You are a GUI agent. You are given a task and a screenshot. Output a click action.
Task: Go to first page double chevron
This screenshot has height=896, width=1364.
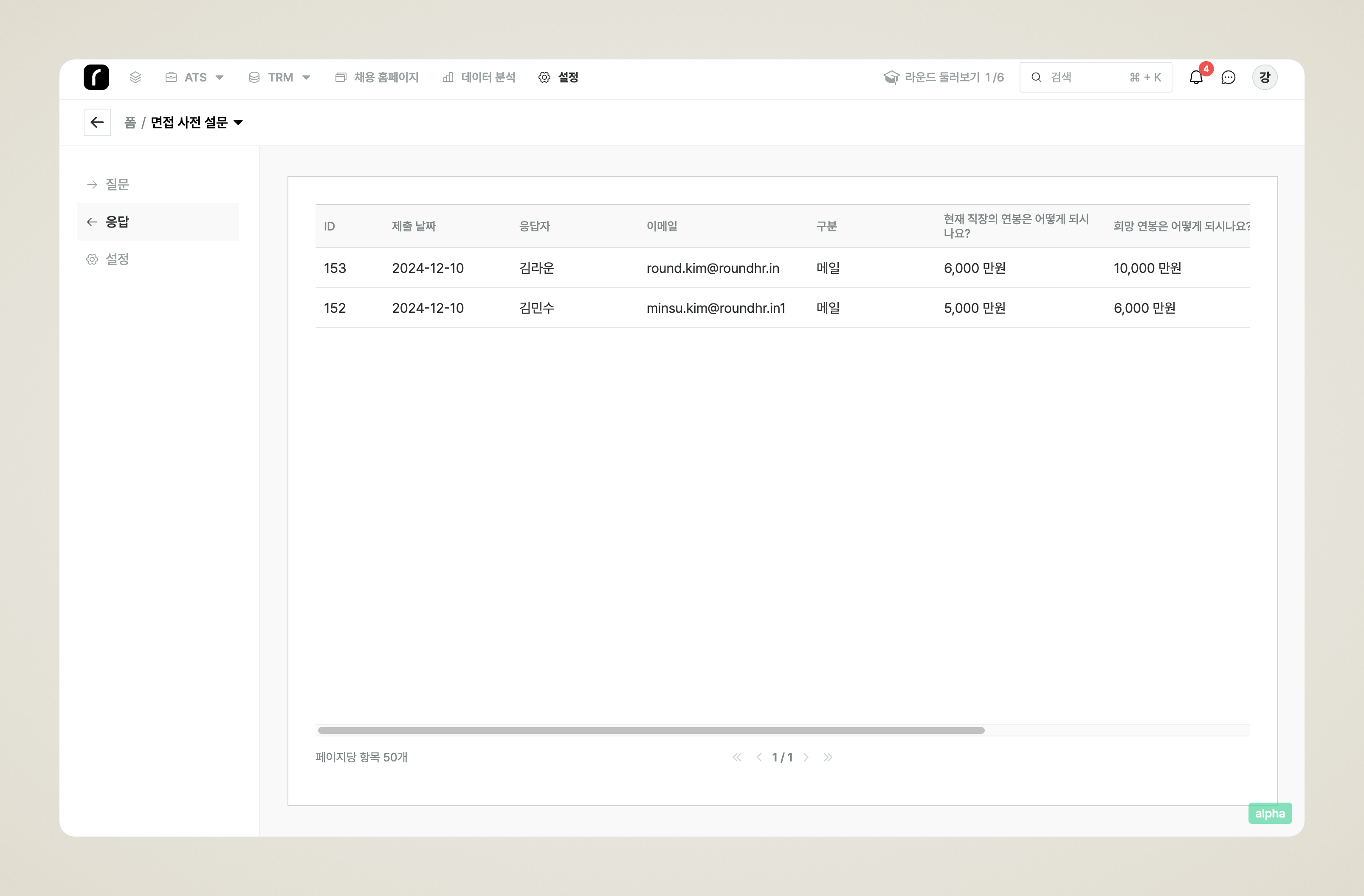(737, 757)
